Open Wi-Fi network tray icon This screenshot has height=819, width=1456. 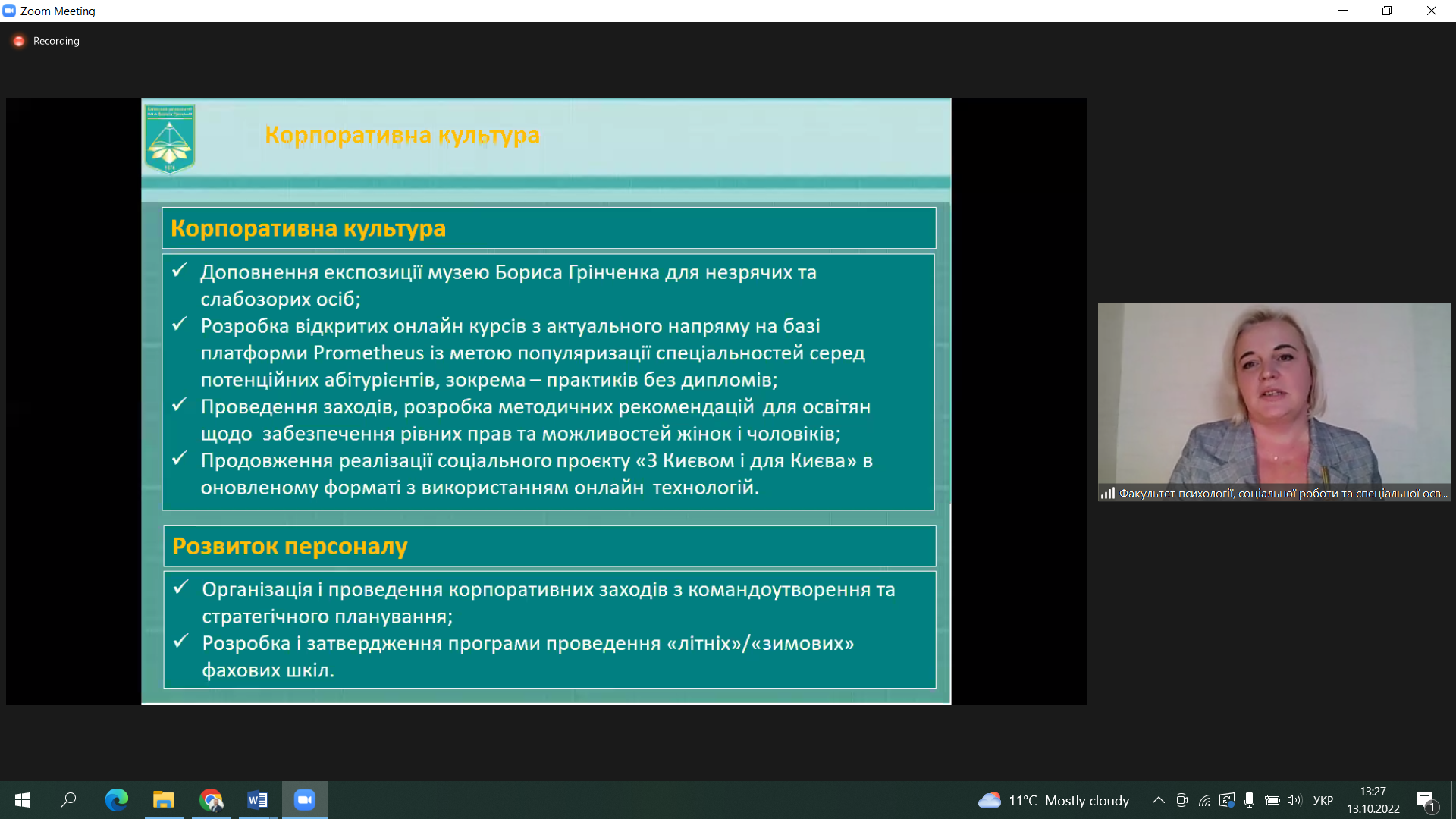(x=1204, y=800)
